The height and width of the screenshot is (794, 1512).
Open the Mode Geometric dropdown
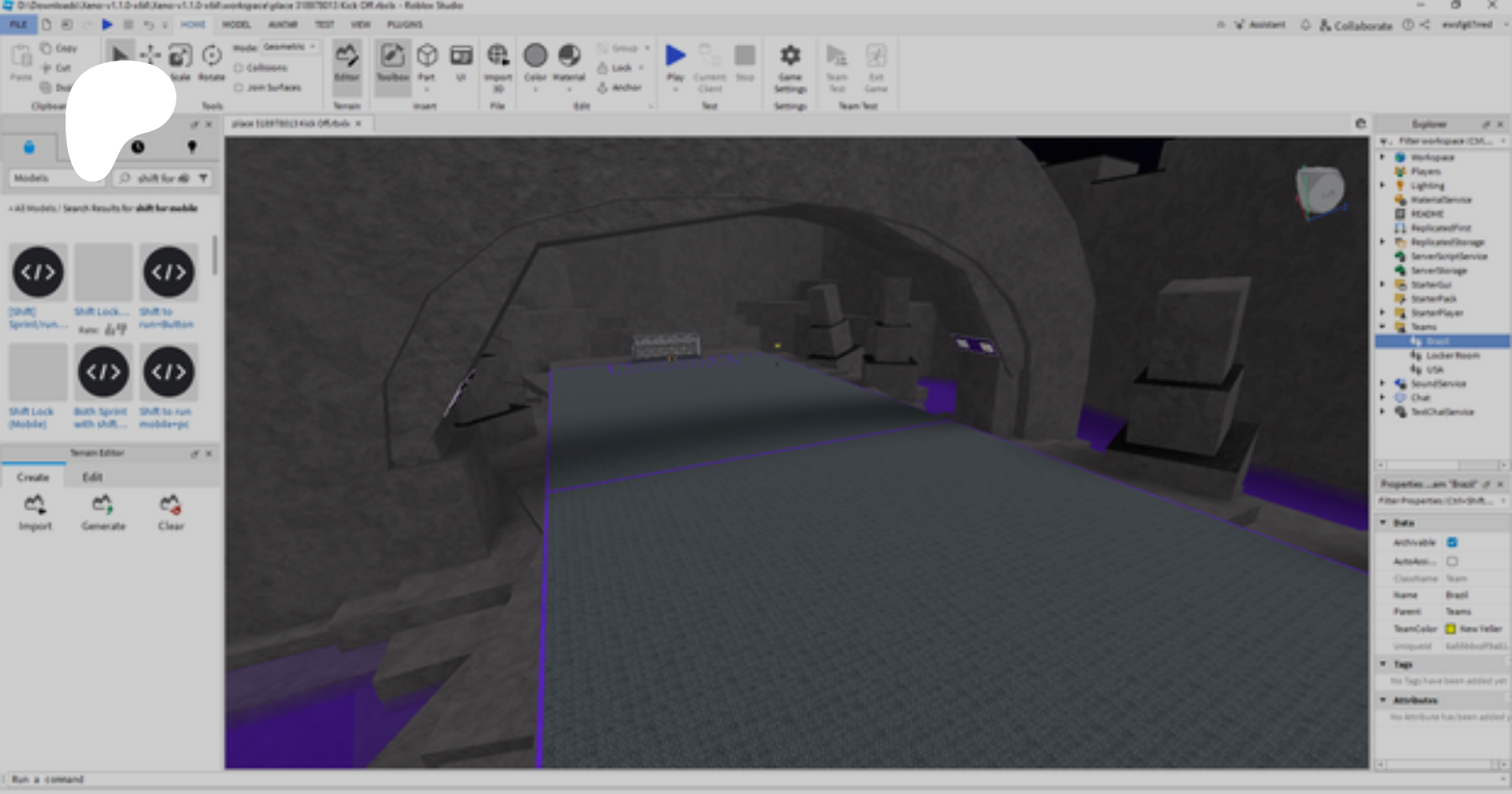click(288, 47)
